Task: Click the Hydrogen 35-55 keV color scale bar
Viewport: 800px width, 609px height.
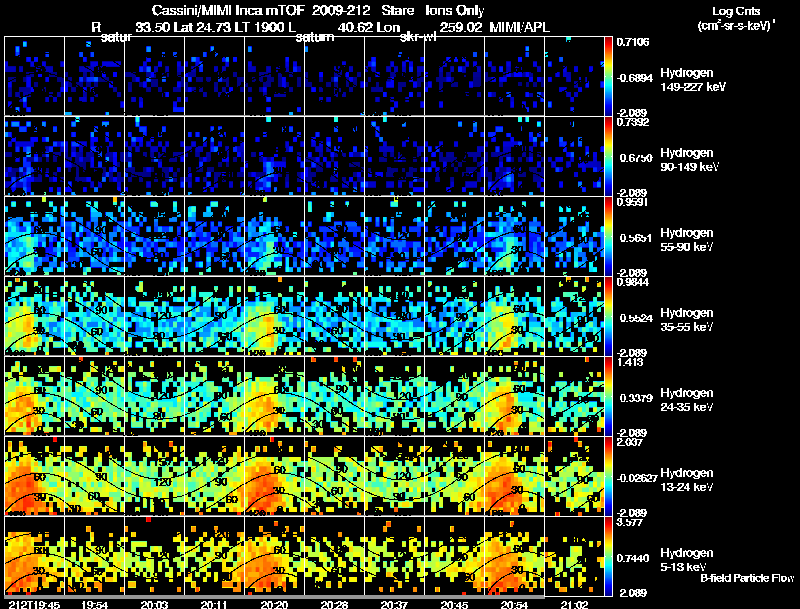Action: [608, 316]
